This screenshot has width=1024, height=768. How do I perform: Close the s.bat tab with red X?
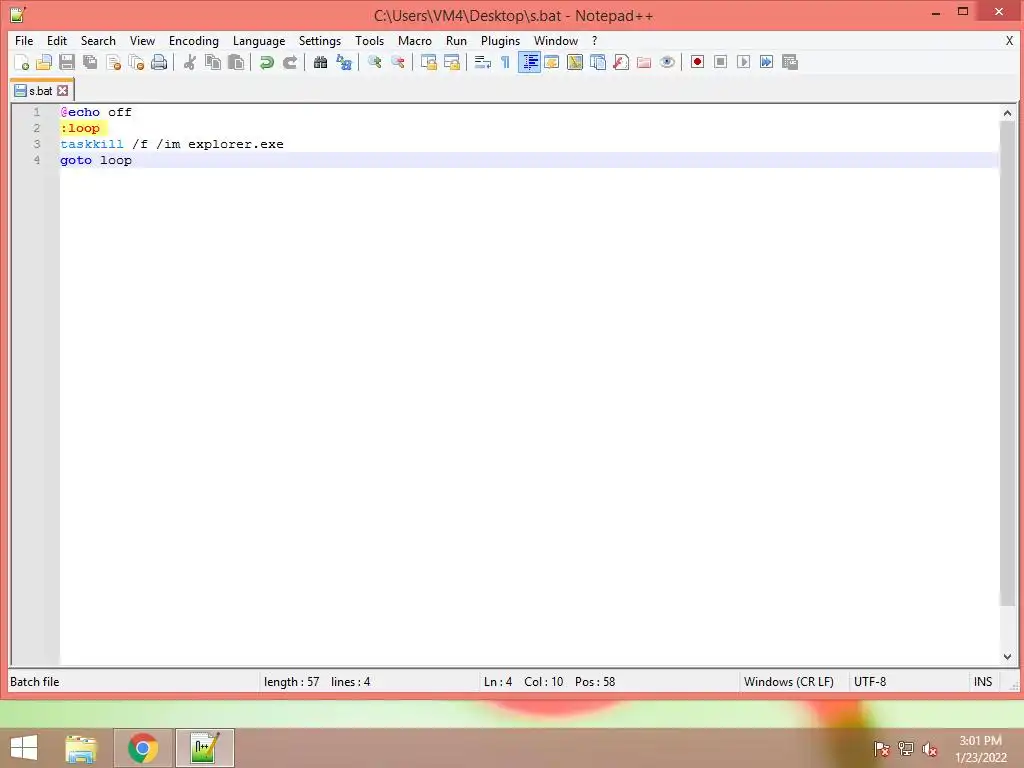63,91
